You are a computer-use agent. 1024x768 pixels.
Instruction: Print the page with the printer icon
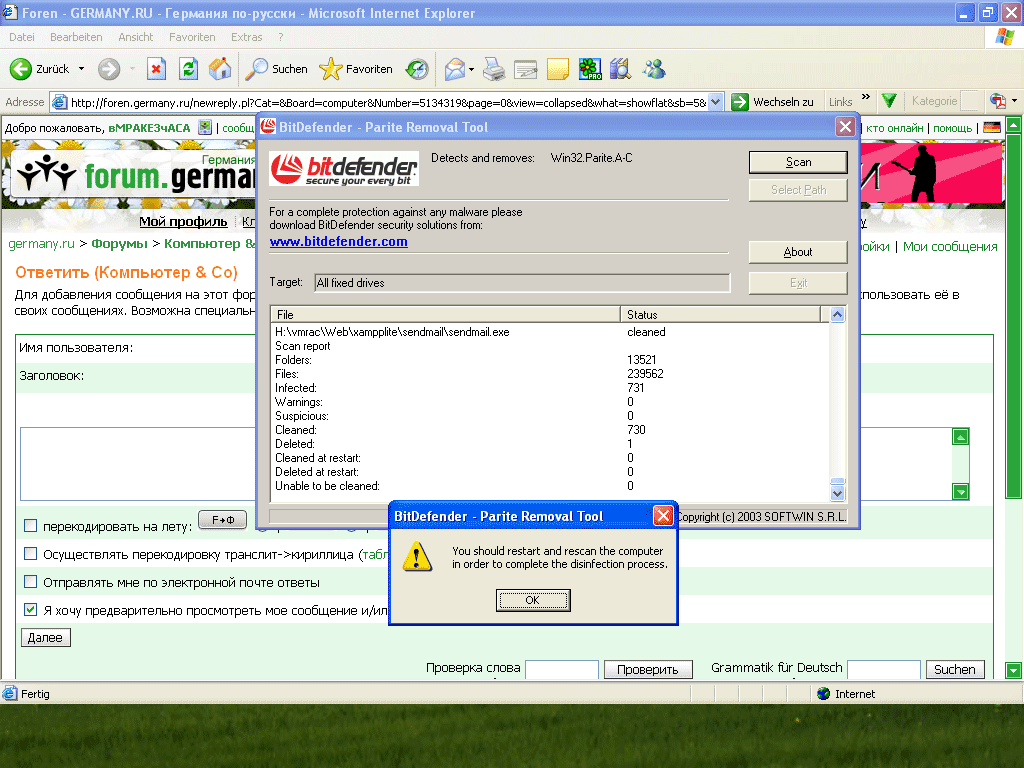click(494, 69)
